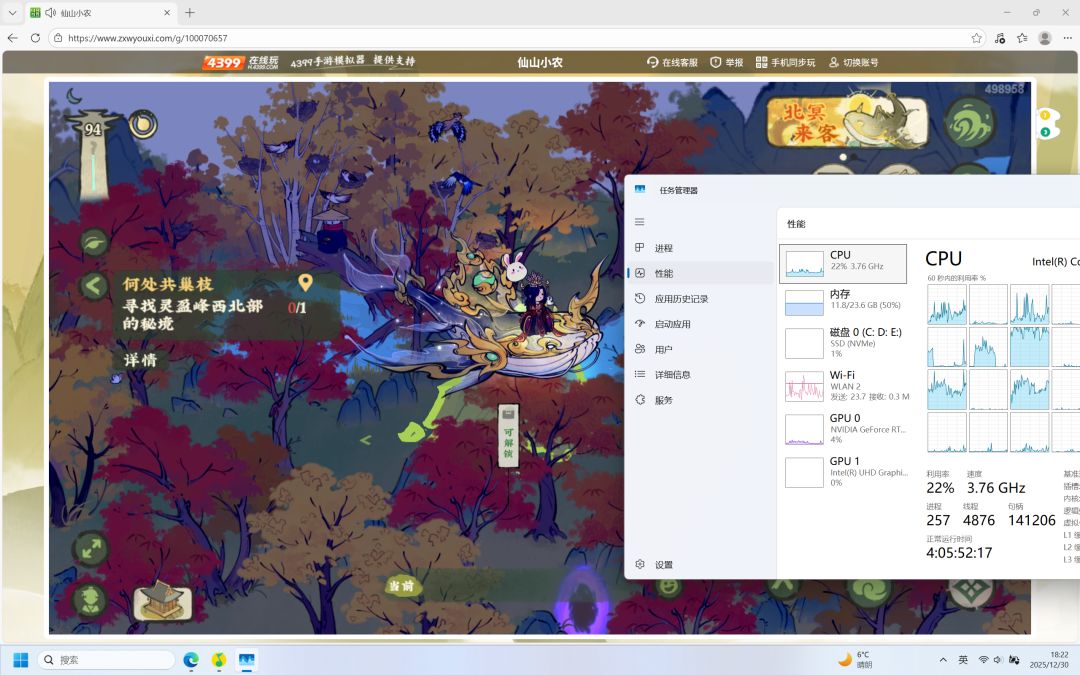
Task: Click the 141206 handles value
Action: click(x=1031, y=520)
